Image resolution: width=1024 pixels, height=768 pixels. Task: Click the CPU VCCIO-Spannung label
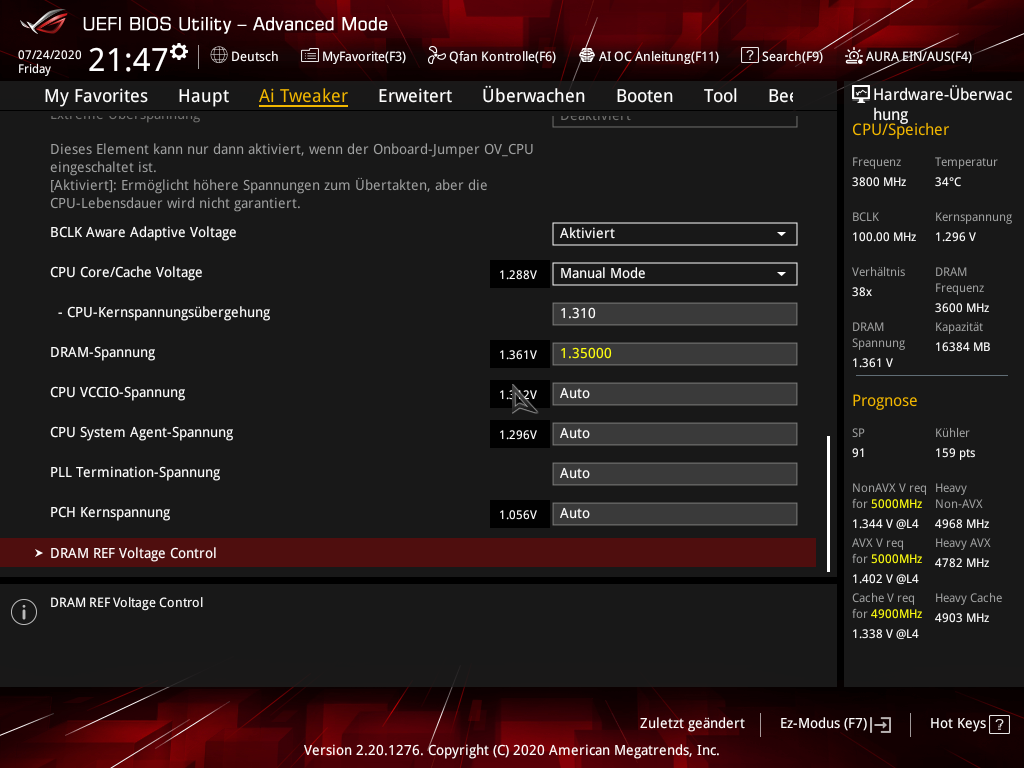click(x=118, y=392)
